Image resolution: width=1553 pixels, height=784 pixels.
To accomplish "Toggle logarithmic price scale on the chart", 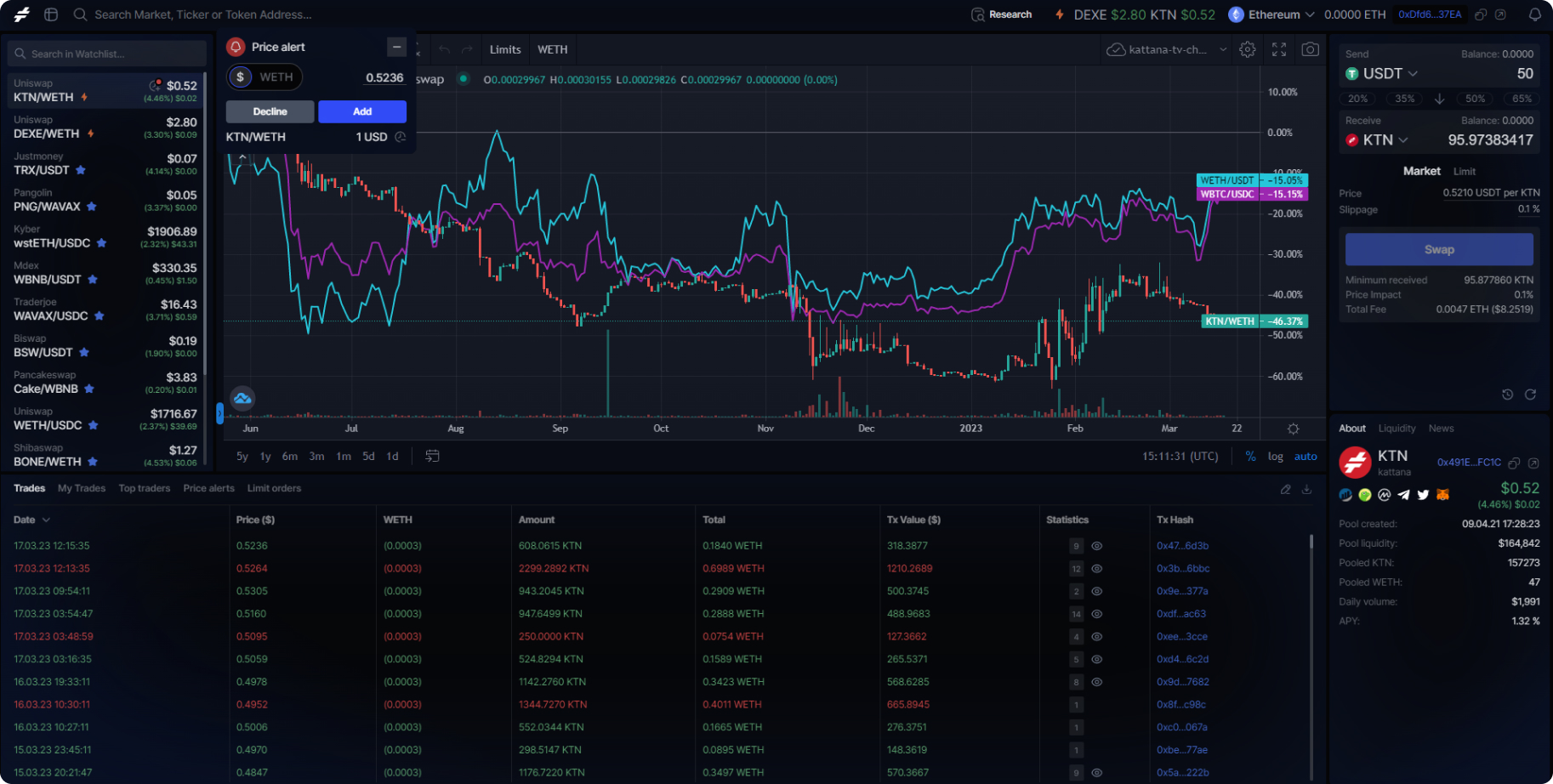I will (1275, 456).
